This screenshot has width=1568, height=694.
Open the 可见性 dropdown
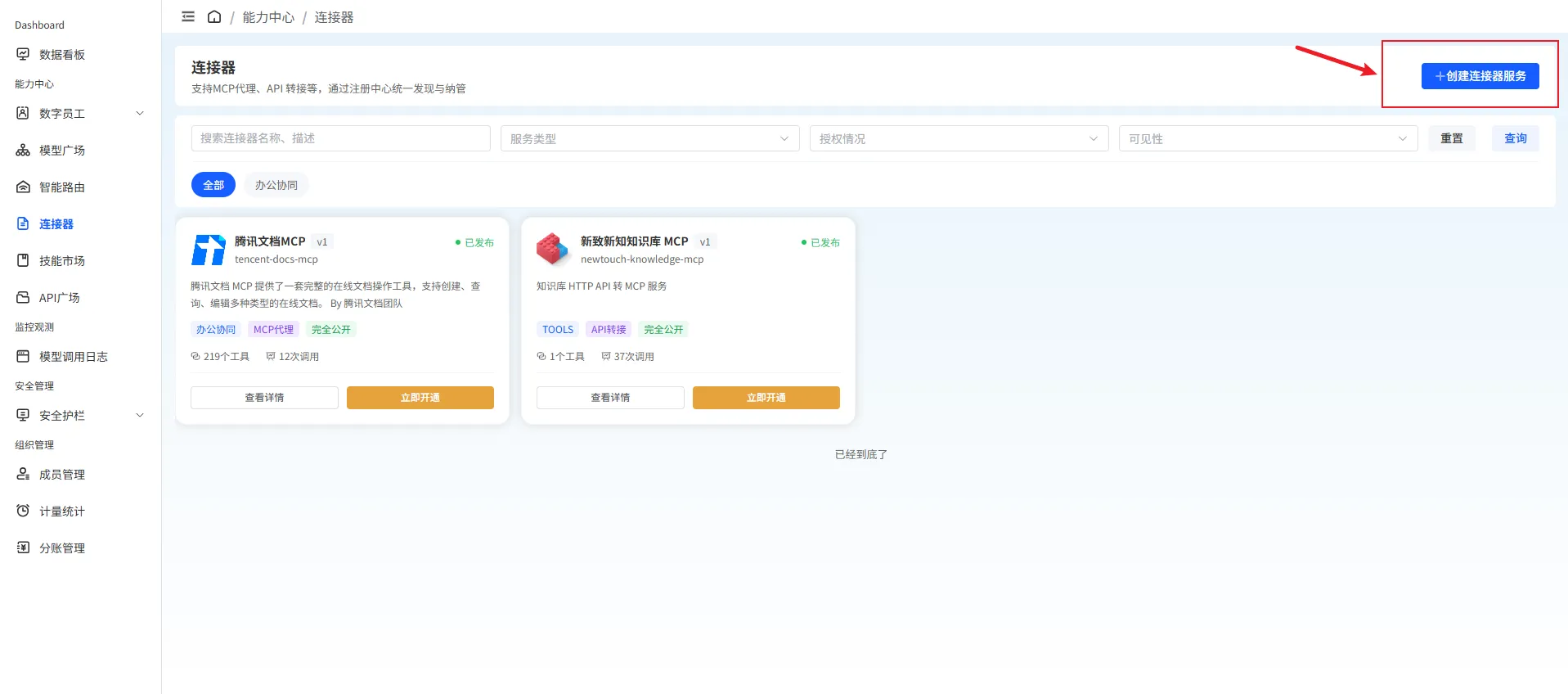click(1268, 138)
